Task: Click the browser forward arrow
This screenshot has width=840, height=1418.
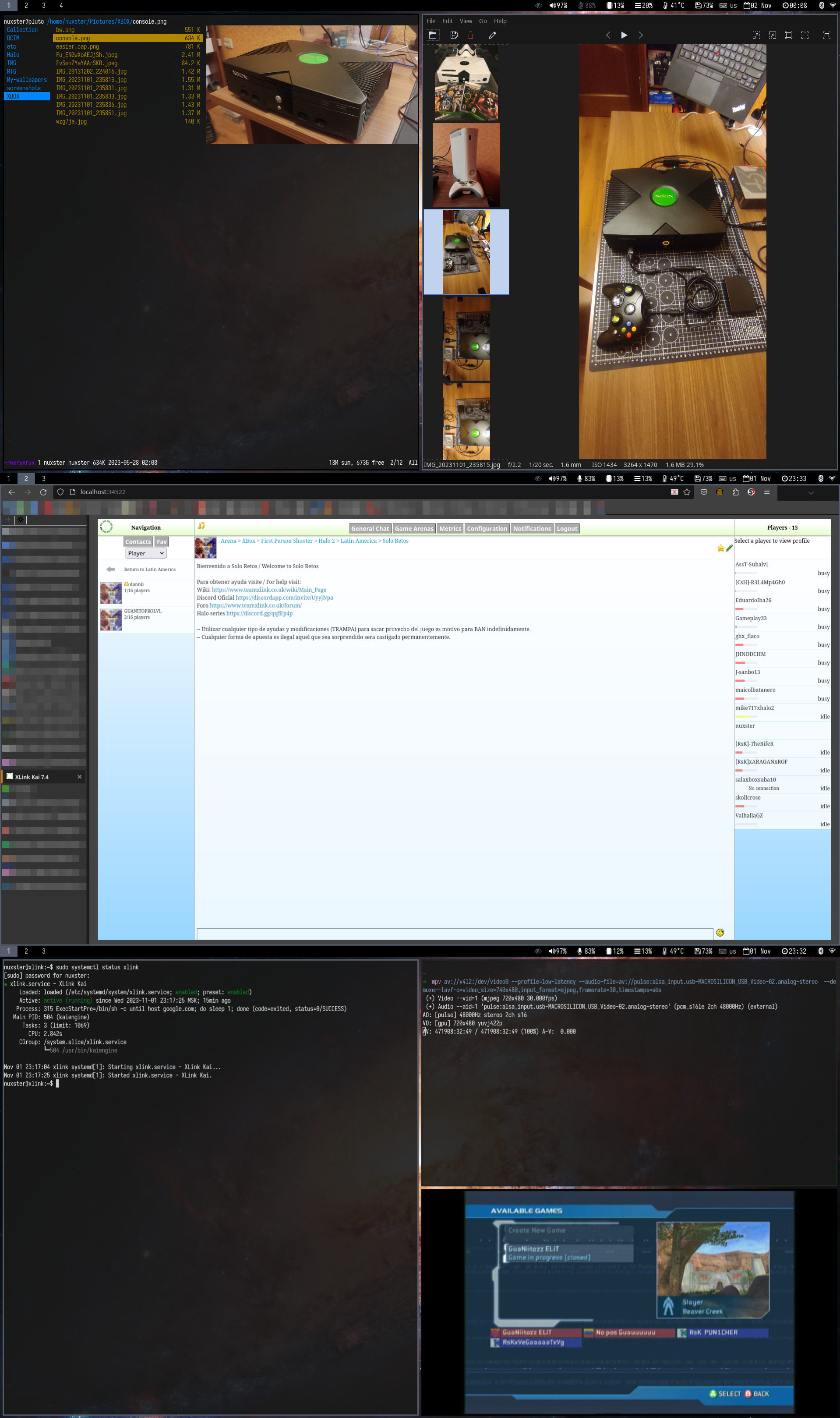Action: point(28,492)
